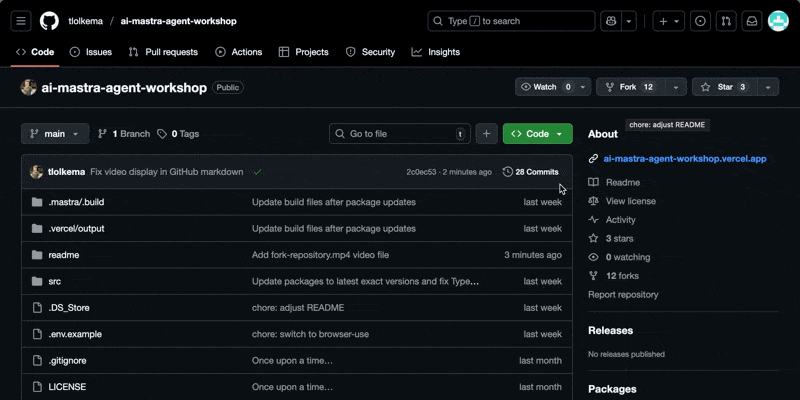
Task: Switch to the Security tab
Action: [x=370, y=52]
